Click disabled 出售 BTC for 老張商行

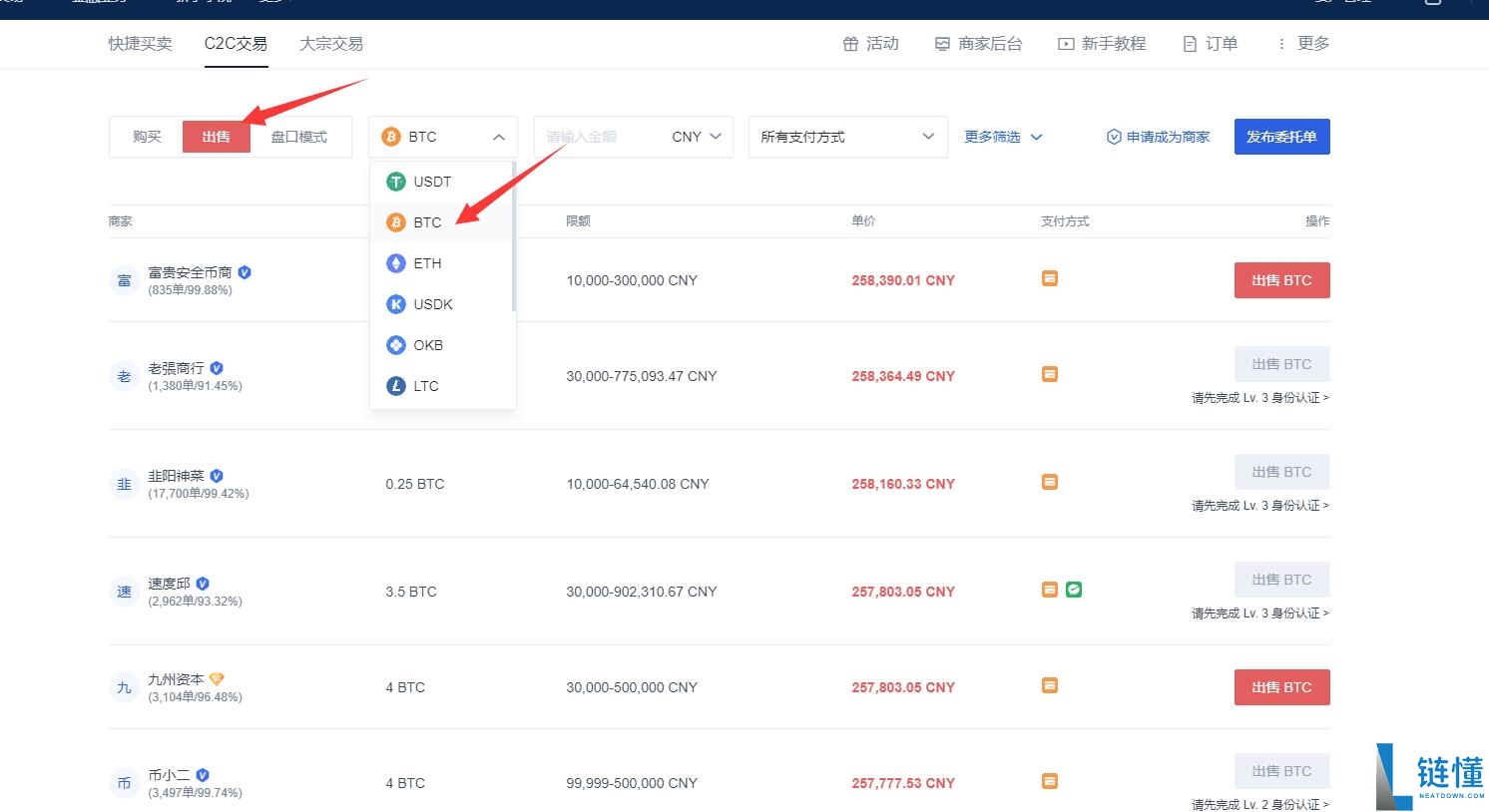pos(1281,364)
